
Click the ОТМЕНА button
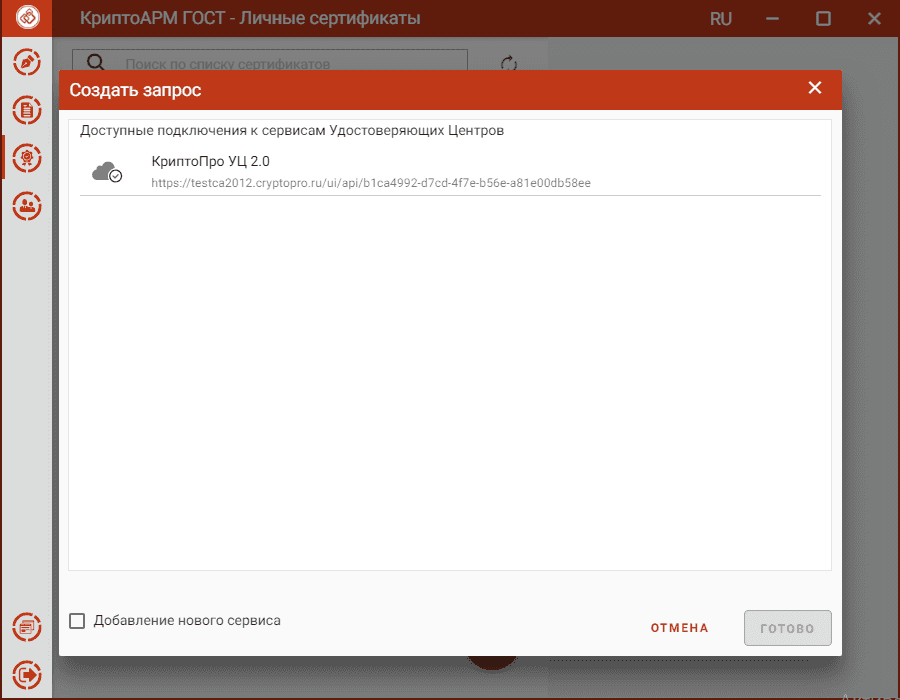[679, 628]
